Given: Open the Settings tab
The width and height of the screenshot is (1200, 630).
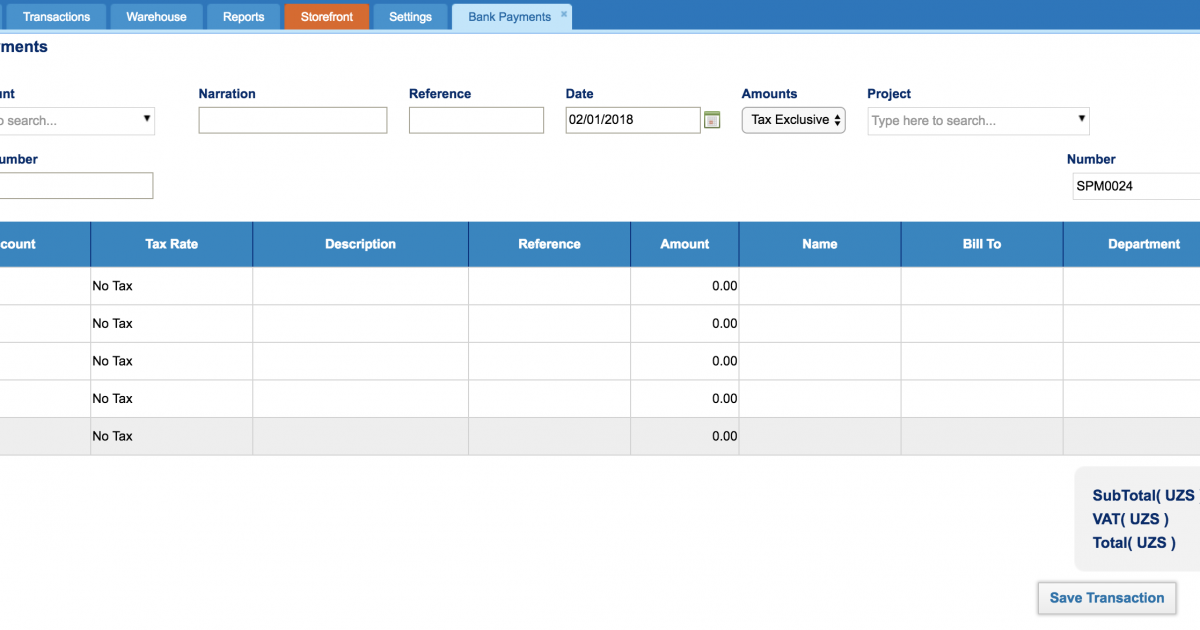Looking at the screenshot, I should coord(410,17).
